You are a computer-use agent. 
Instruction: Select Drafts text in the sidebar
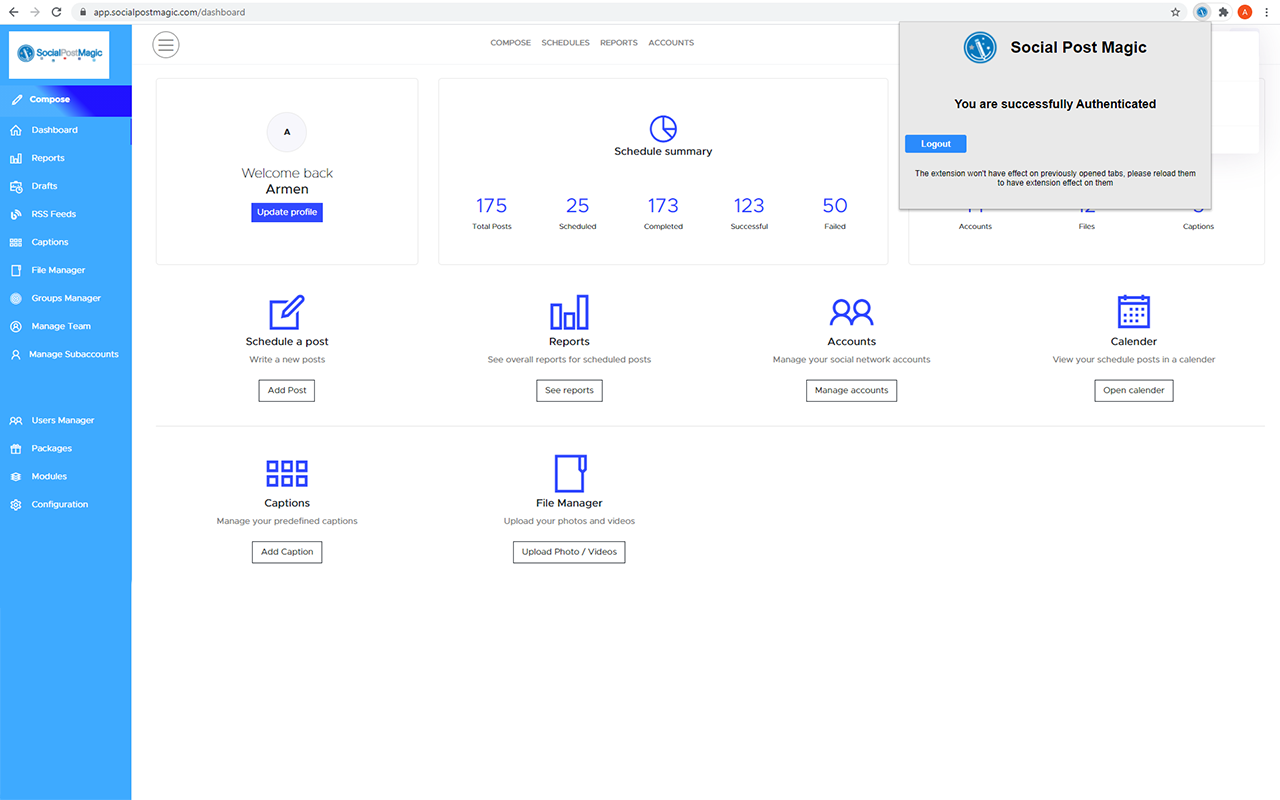[44, 186]
